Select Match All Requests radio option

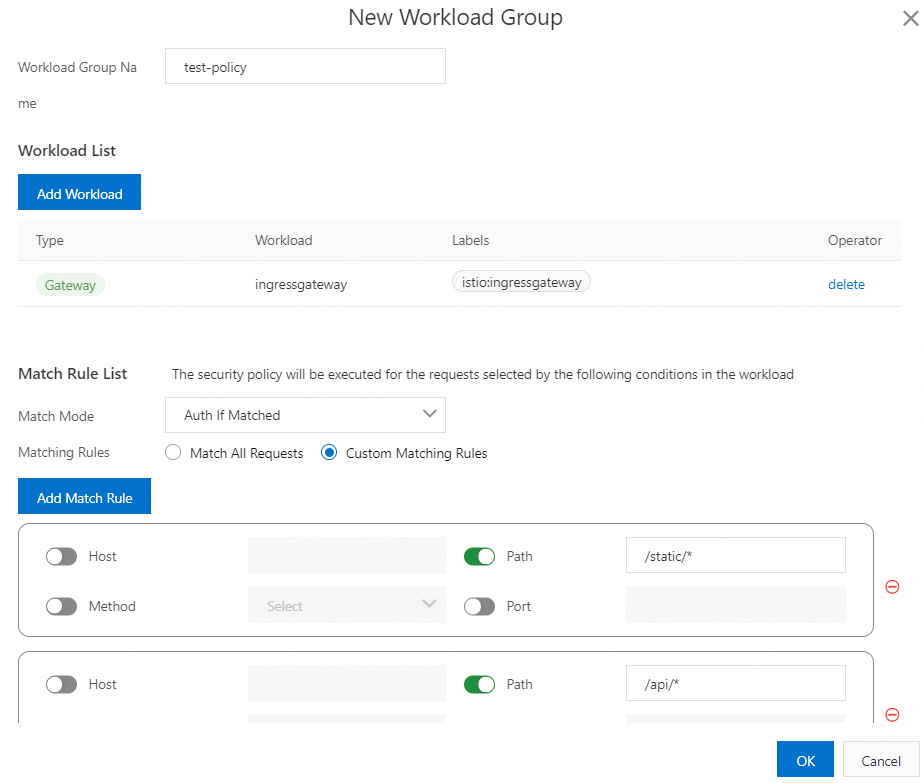[174, 453]
